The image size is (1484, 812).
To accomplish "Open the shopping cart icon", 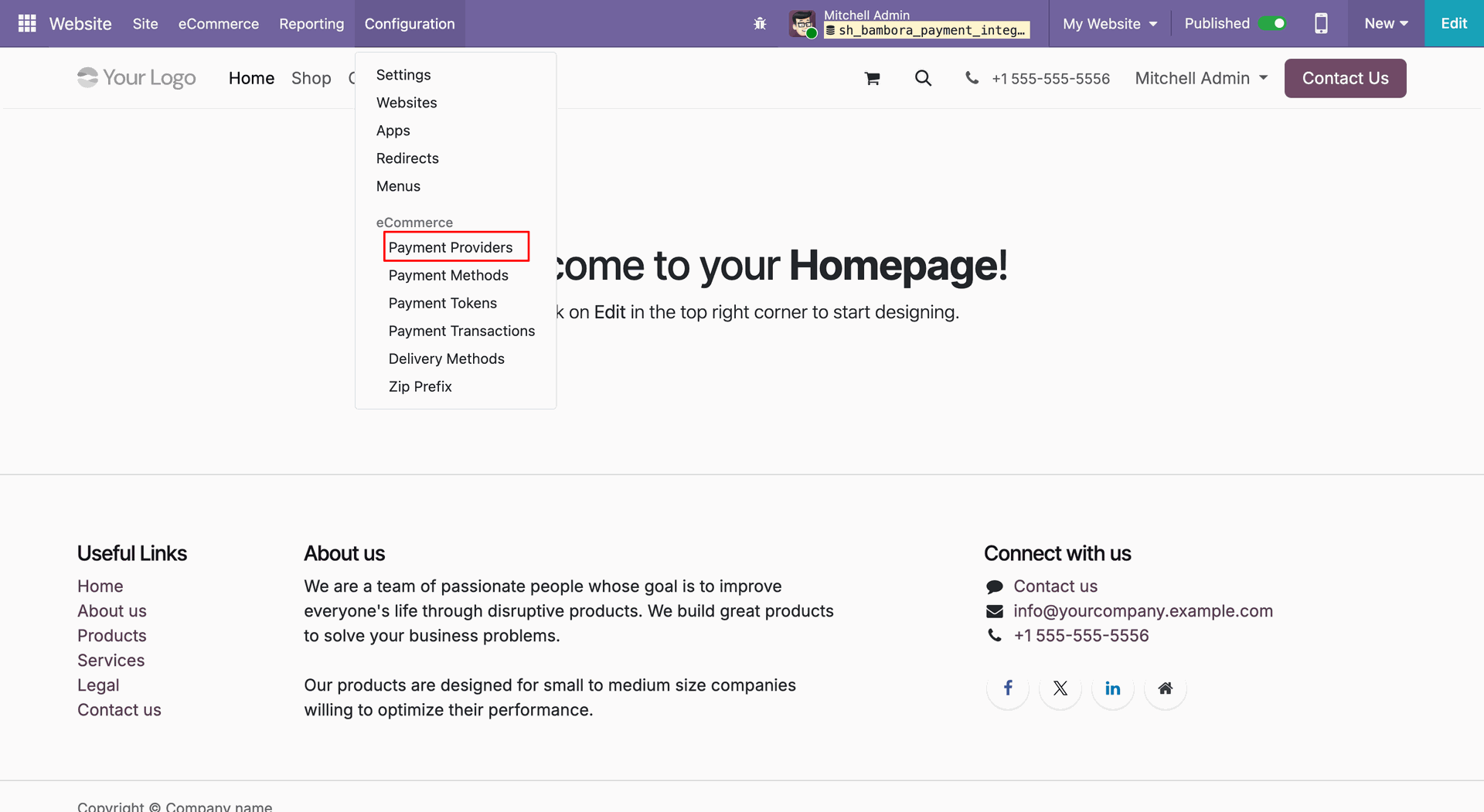I will [x=872, y=78].
